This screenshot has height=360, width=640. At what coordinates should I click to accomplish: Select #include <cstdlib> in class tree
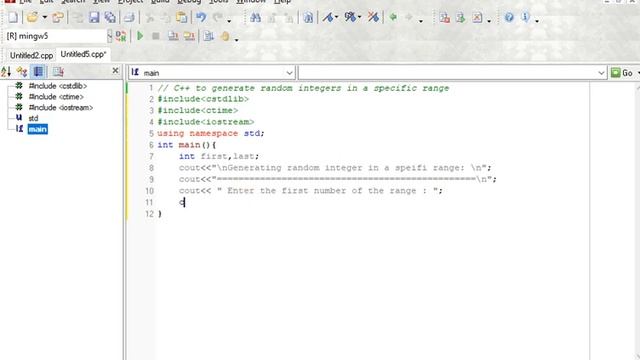click(x=58, y=86)
